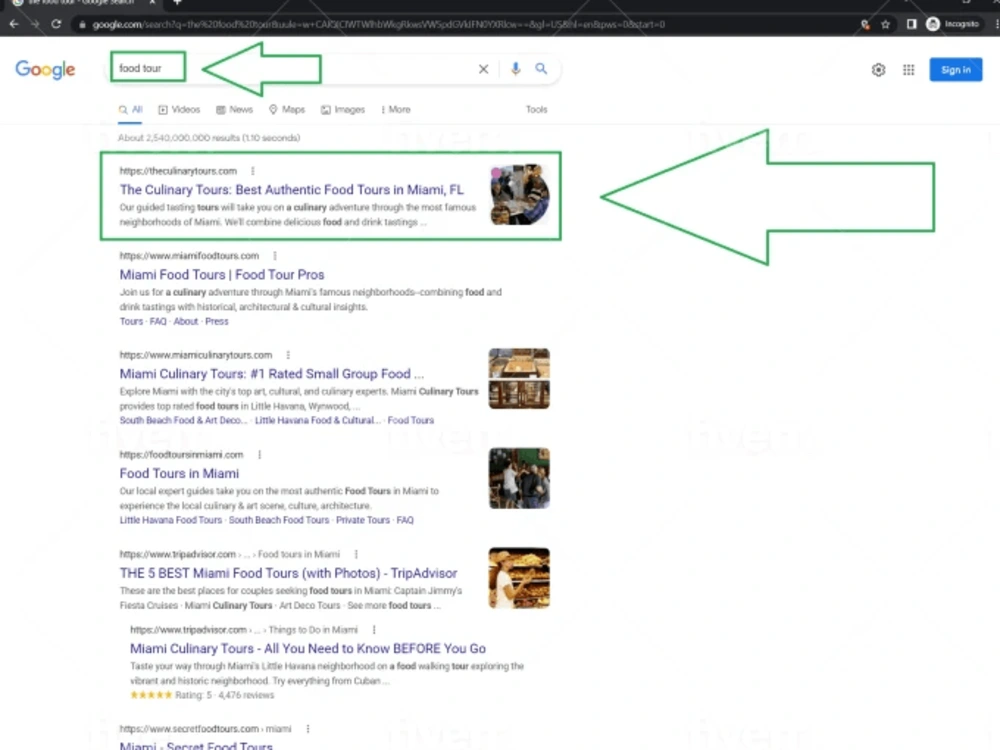Follow the Little Havana Food Tours sitelink
The image size is (1000, 750).
[x=170, y=520]
